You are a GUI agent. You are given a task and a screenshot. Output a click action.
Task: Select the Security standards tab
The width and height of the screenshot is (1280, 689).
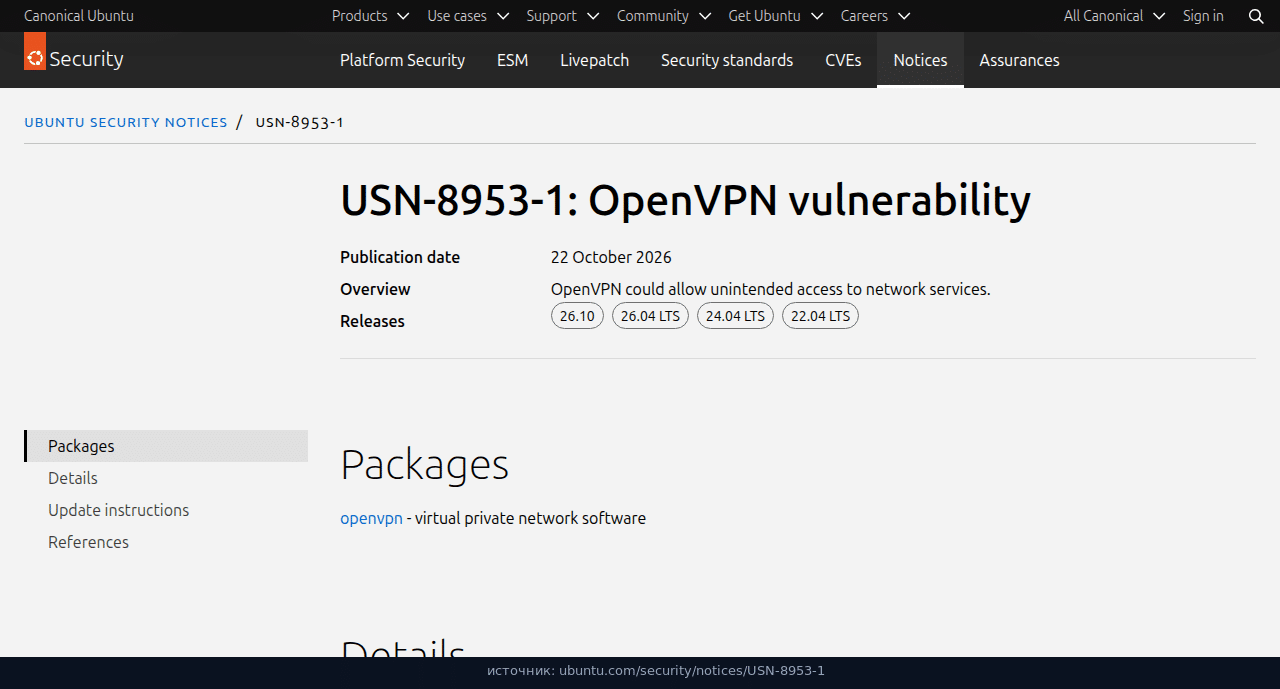pos(727,60)
